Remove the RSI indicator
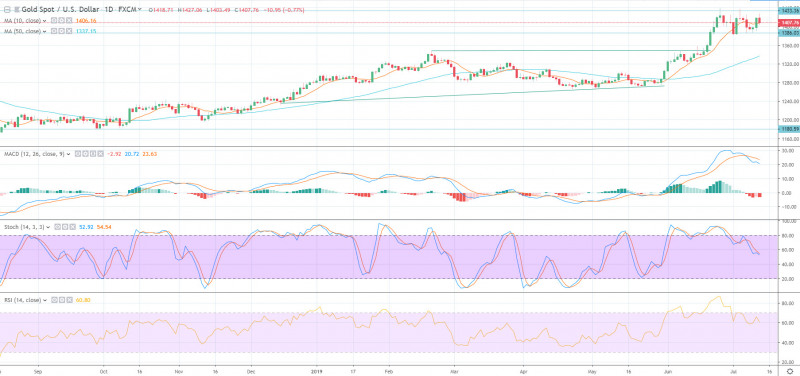The height and width of the screenshot is (376, 800). (69, 300)
